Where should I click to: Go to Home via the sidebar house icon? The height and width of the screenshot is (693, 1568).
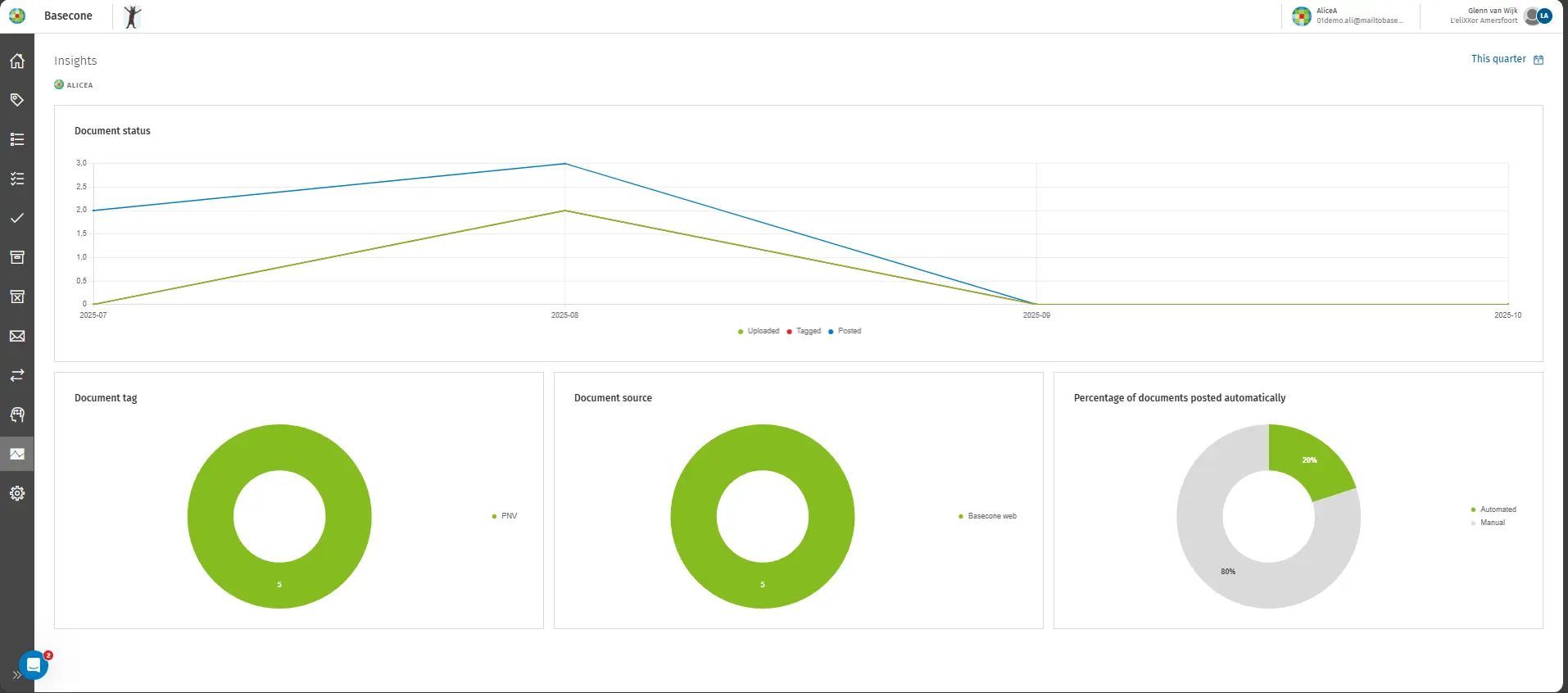tap(17, 61)
